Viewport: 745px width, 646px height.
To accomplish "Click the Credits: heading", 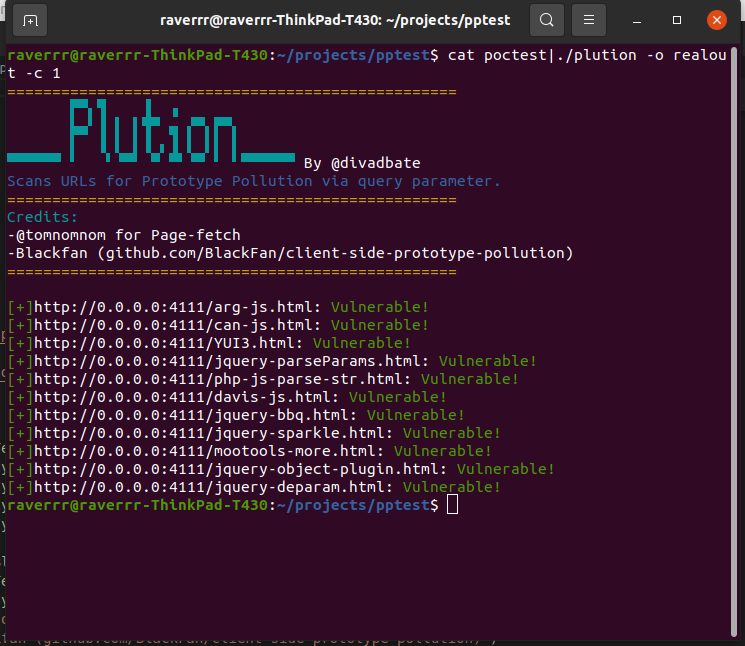I will [42, 217].
